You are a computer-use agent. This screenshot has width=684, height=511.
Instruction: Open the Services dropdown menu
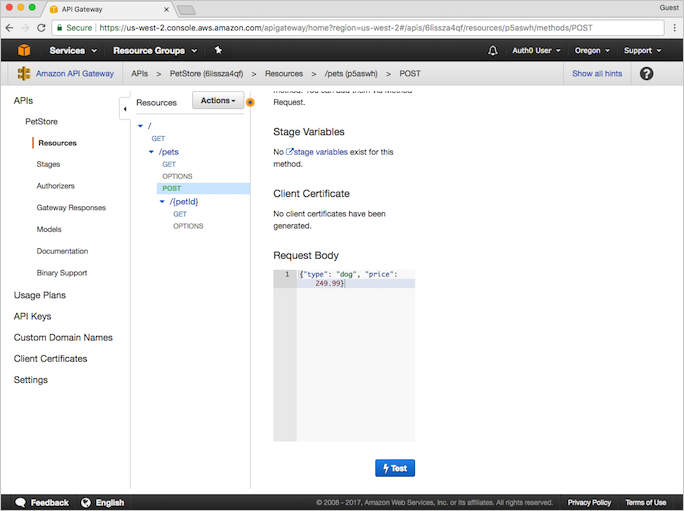(x=73, y=51)
